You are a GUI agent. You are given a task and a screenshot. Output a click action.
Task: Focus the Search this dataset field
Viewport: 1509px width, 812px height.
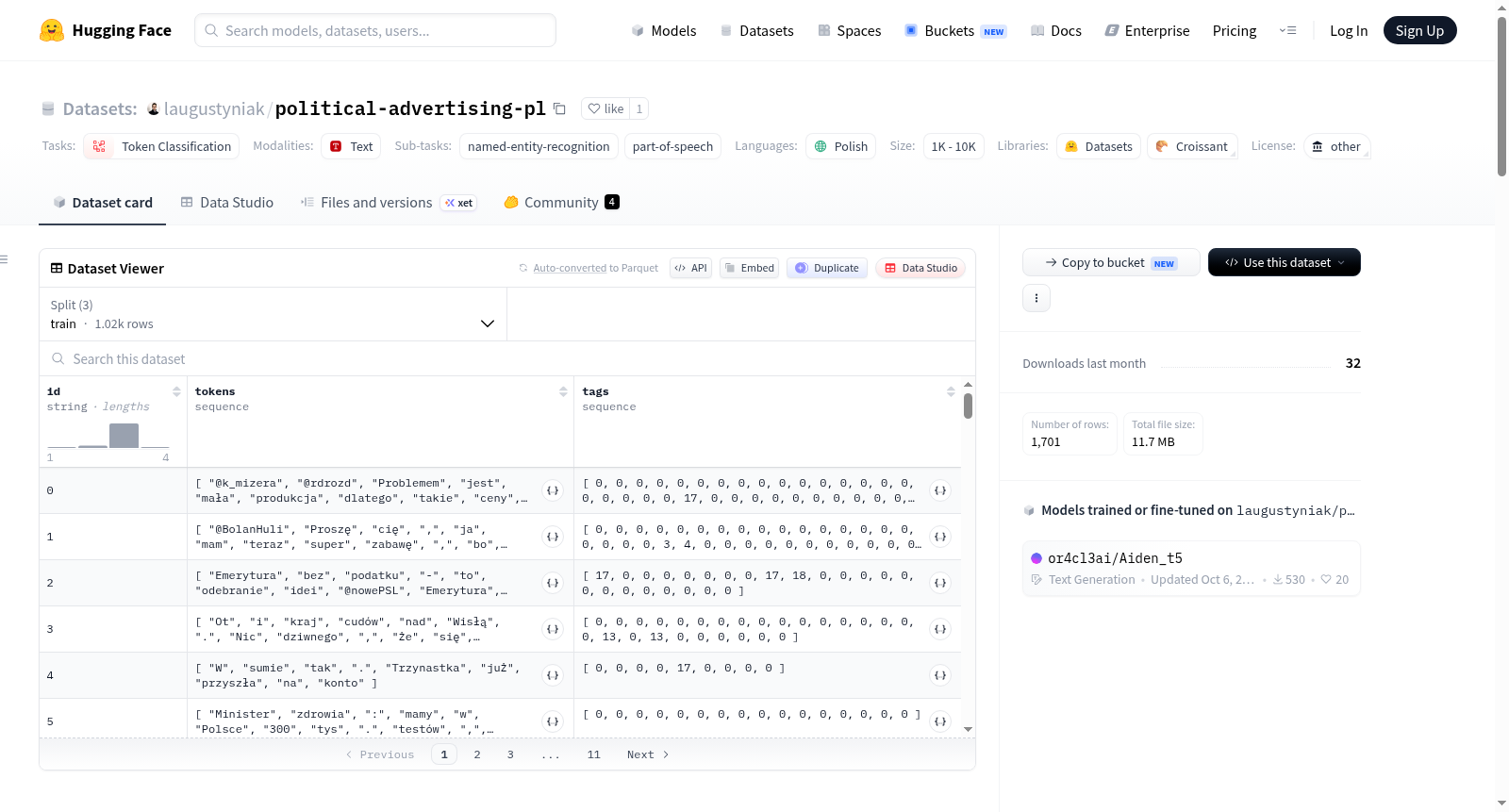coord(507,359)
